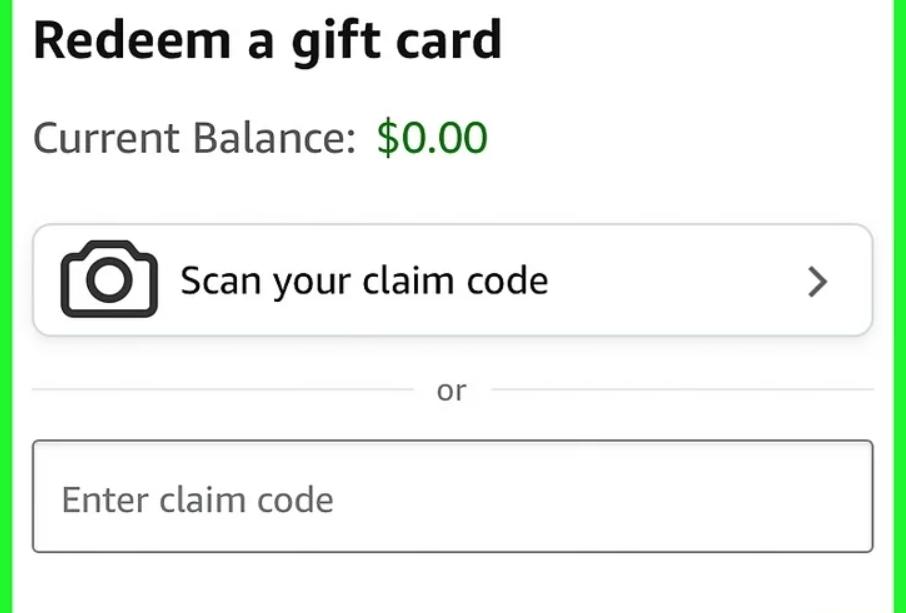Screen dimensions: 906x613
Task: Open the Scan your claim code option
Action: tap(452, 280)
